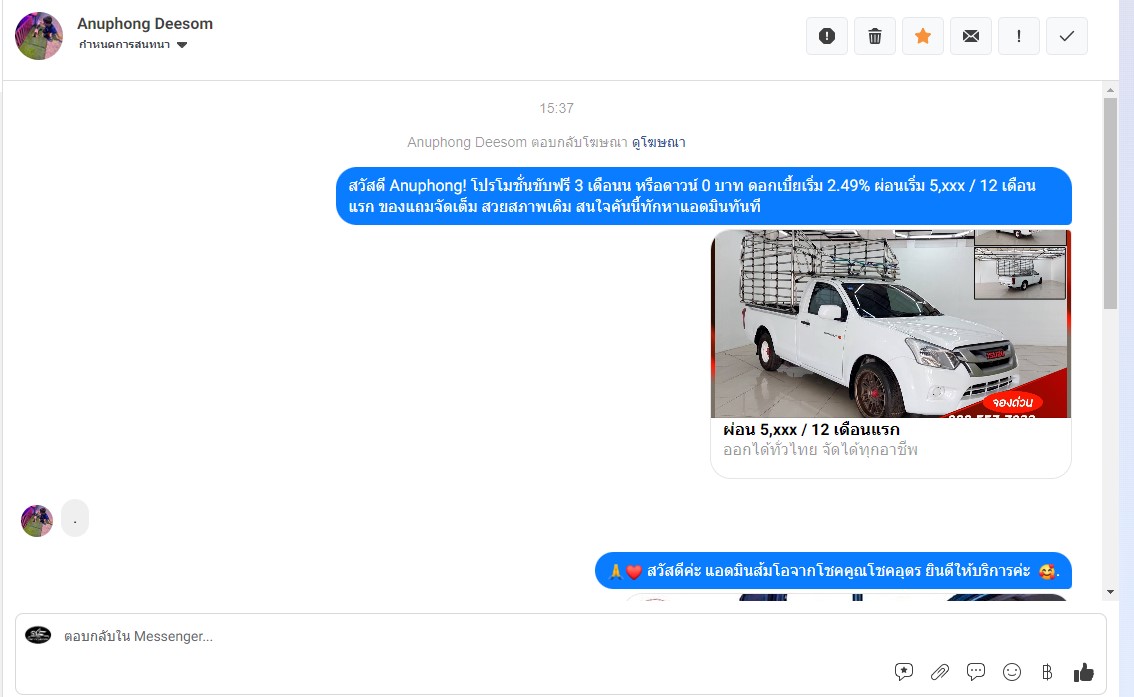Open page avatar in reply box
Viewport: 1134px width, 697px height.
[38, 636]
